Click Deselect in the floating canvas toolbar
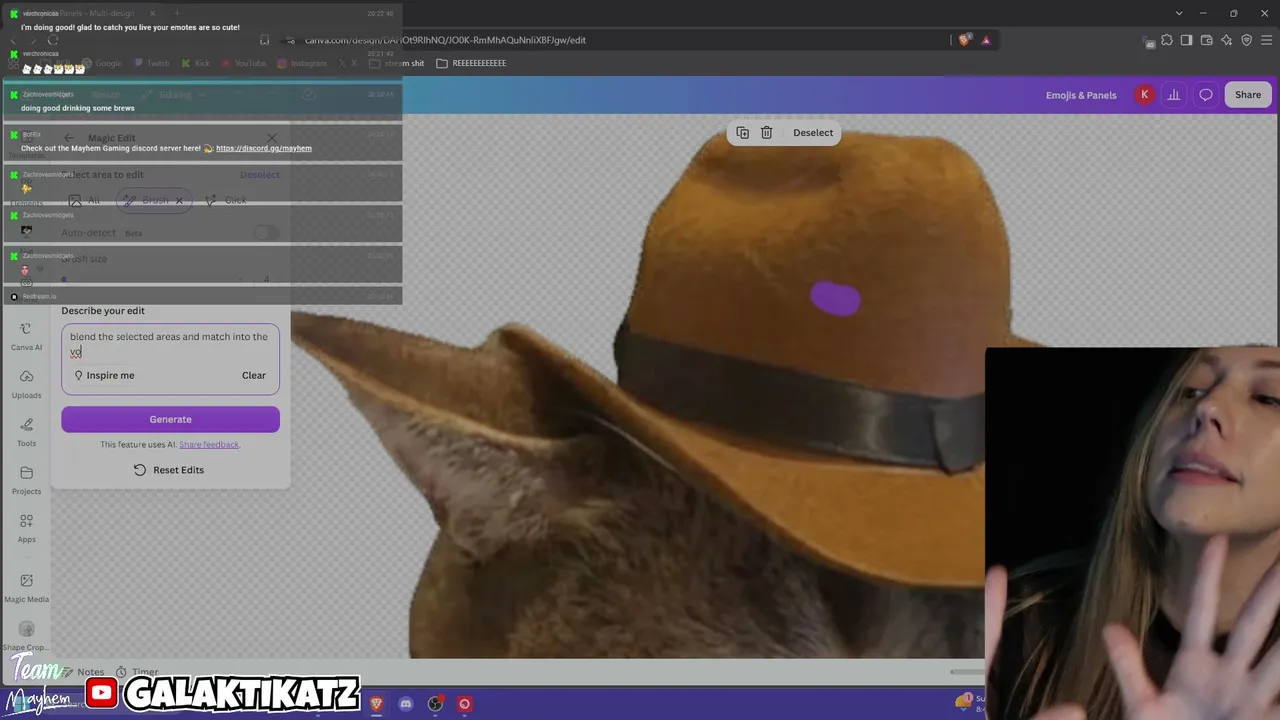This screenshot has height=720, width=1280. tap(813, 133)
